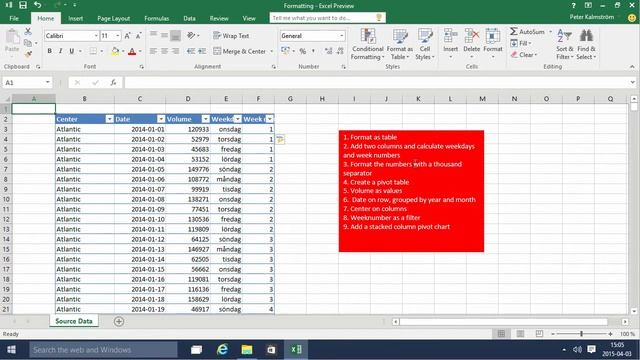Click the Peter Kalmström account name
Image resolution: width=640 pixels, height=360 pixels.
(591, 18)
